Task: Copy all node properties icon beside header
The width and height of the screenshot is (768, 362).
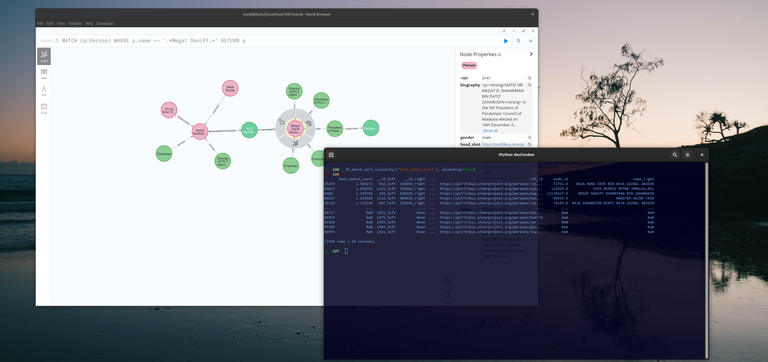Action: [x=499, y=55]
